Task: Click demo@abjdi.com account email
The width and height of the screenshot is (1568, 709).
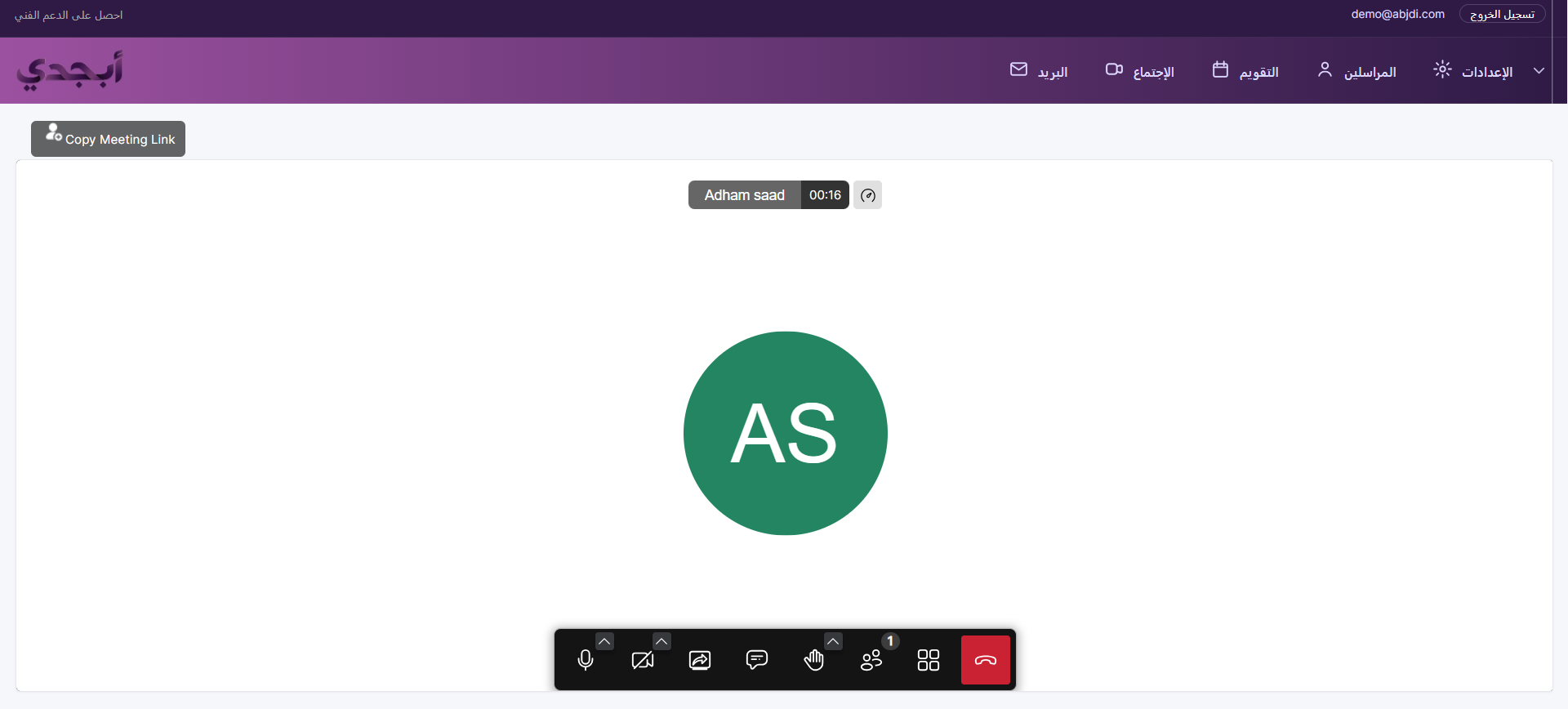Action: (x=1397, y=14)
